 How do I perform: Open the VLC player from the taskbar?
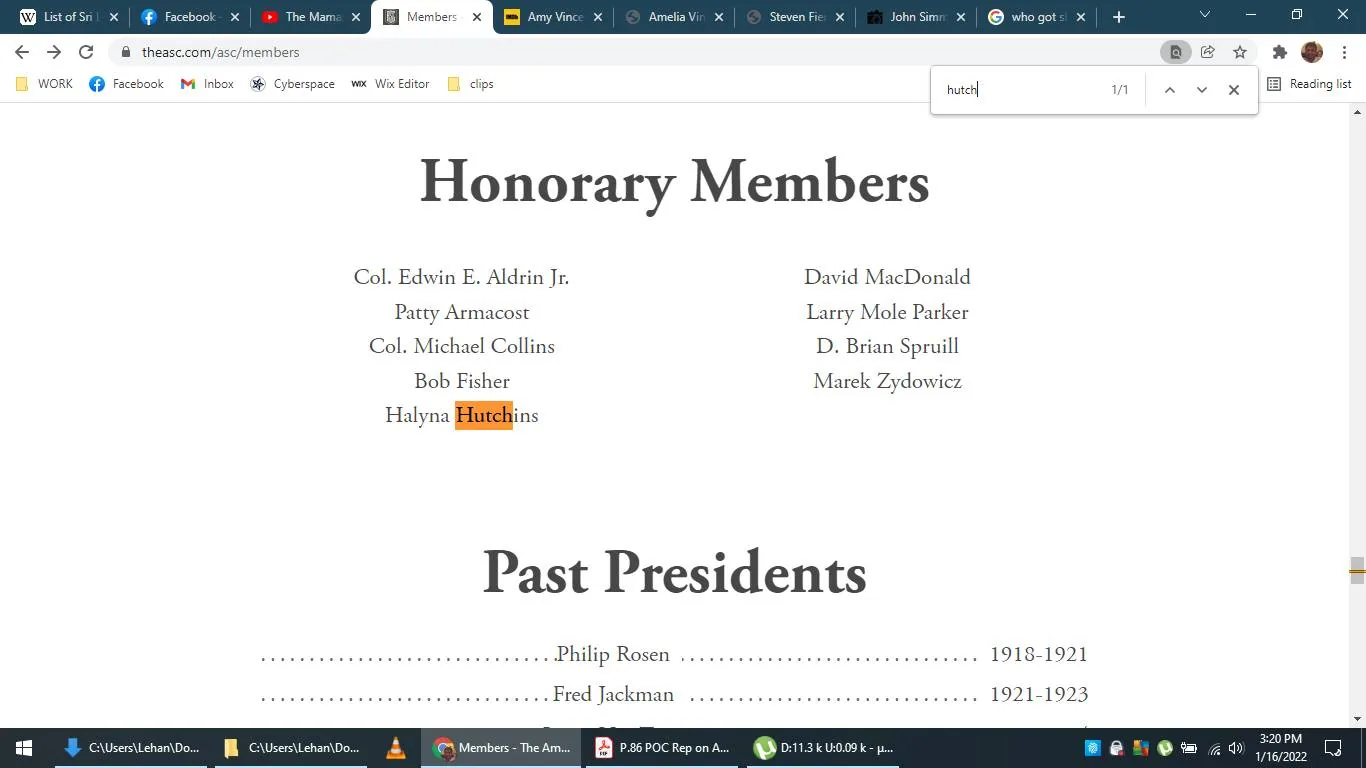(x=395, y=747)
